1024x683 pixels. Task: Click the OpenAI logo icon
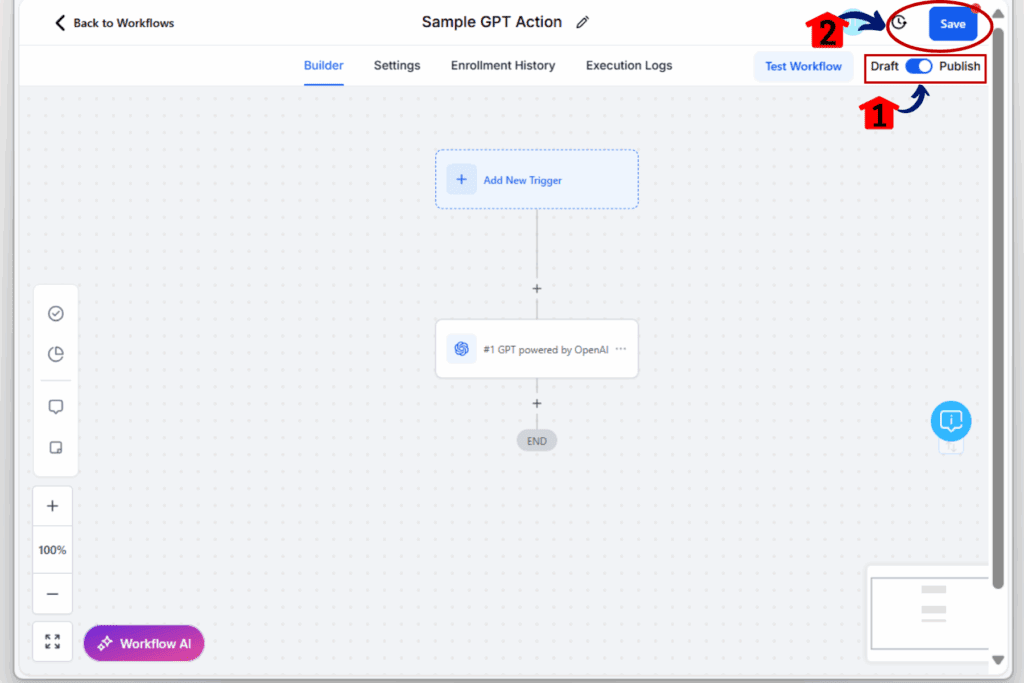pyautogui.click(x=461, y=349)
